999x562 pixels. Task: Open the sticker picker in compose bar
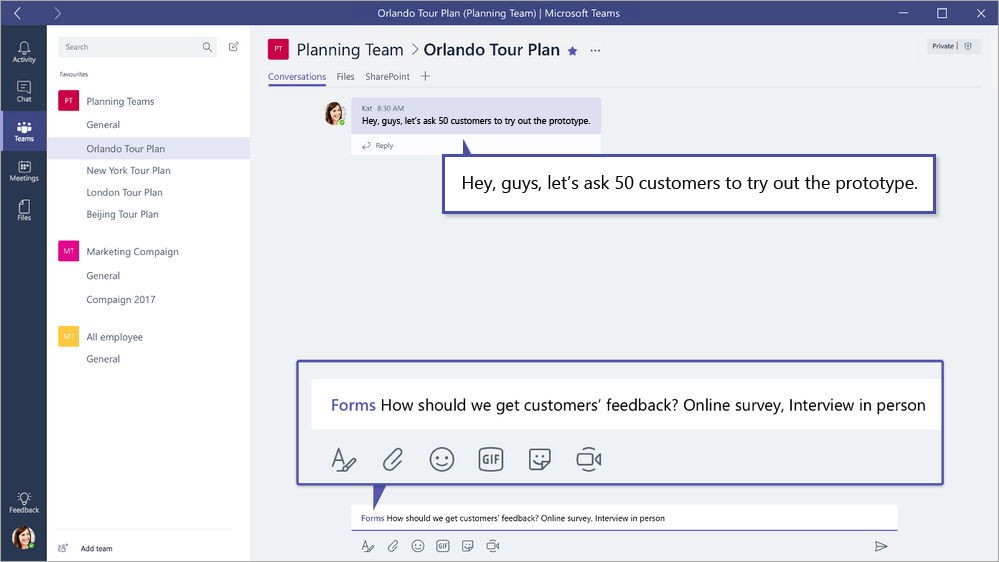[468, 546]
